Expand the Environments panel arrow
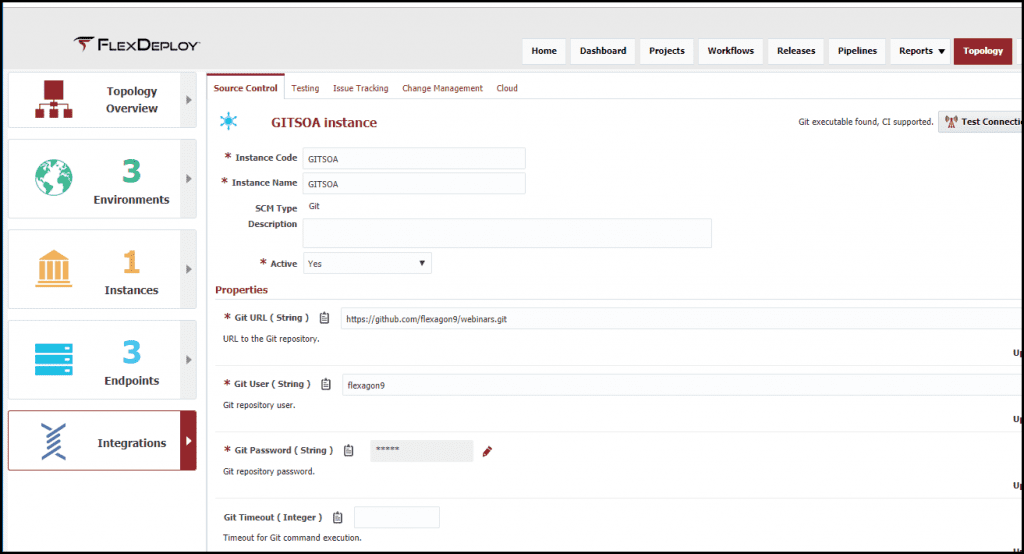 tap(188, 178)
